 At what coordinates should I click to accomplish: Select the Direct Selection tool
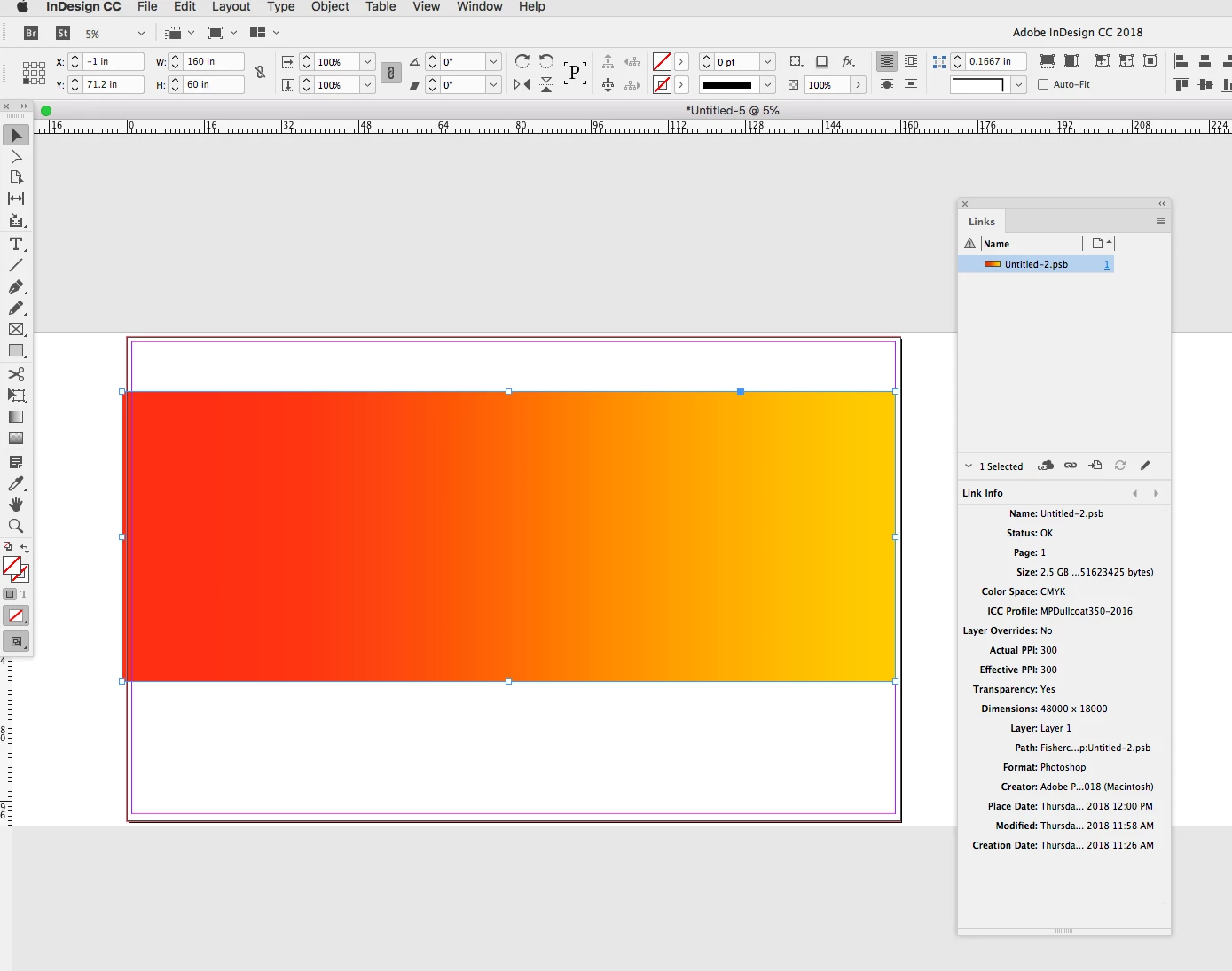[x=16, y=156]
